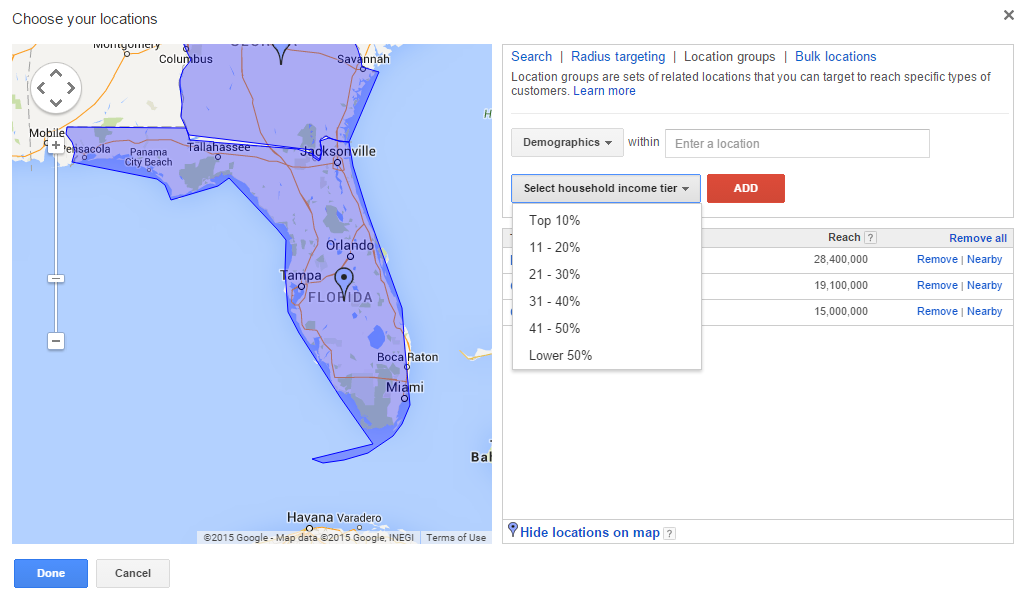Remove the location with 28,400,000 reach
The height and width of the screenshot is (593, 1025).
coord(937,259)
